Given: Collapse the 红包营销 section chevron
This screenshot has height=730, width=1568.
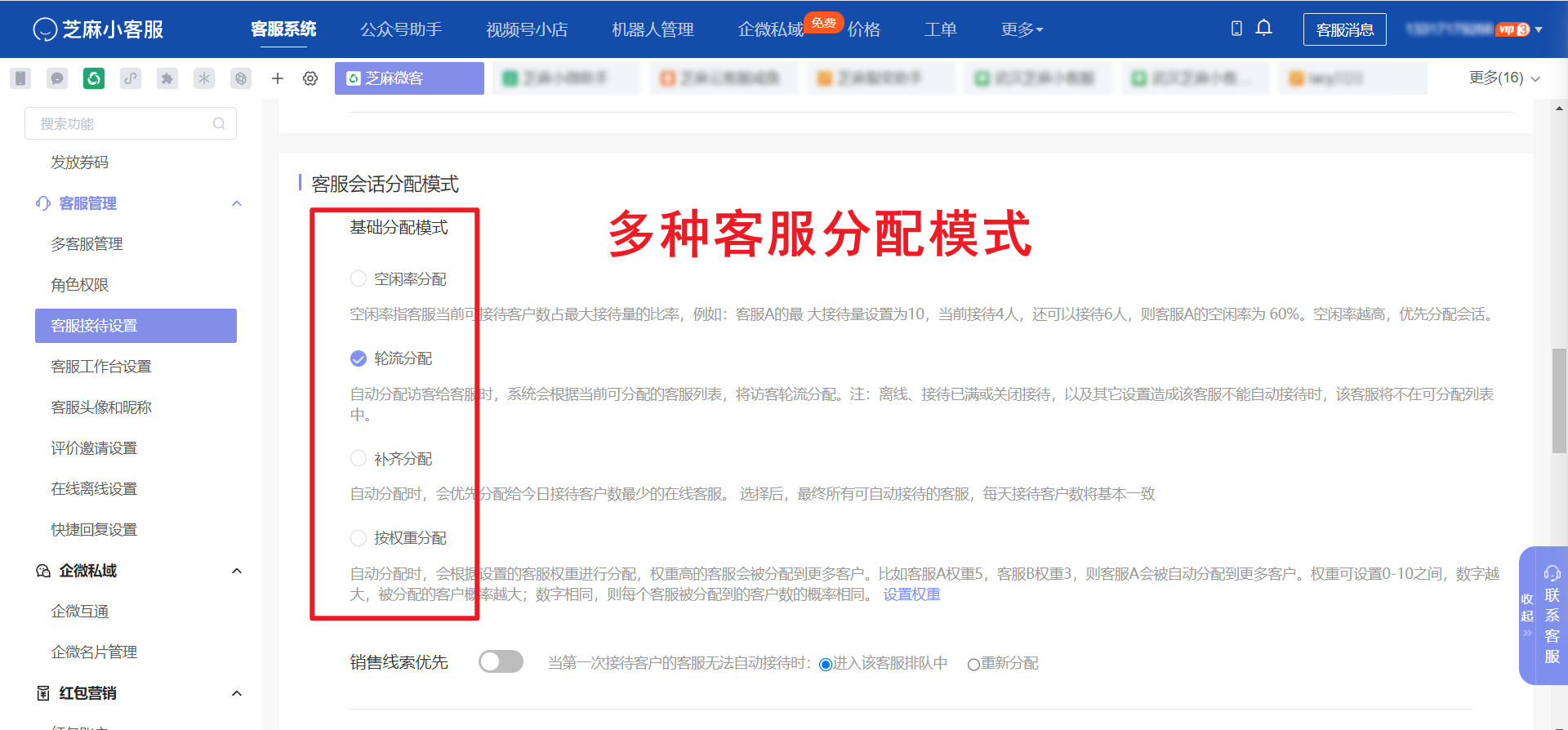Looking at the screenshot, I should click(237, 693).
